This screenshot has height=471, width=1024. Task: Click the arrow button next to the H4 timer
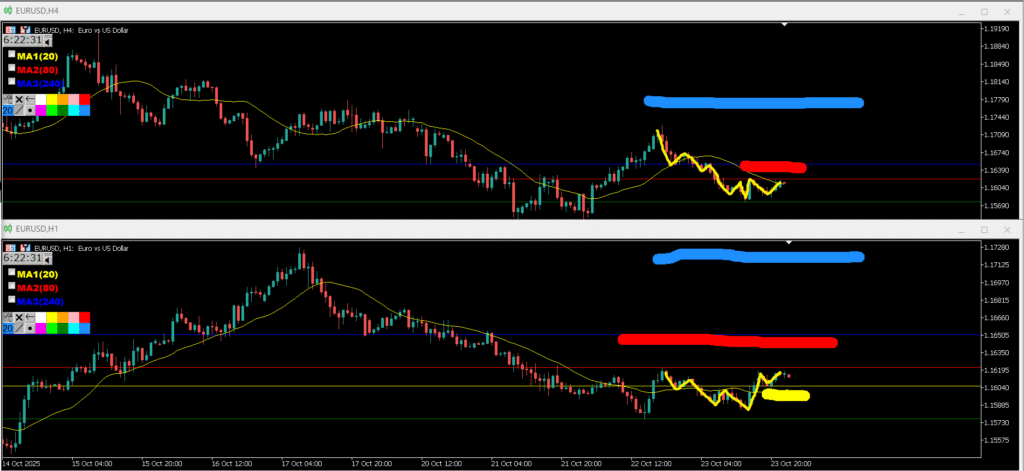[x=48, y=41]
